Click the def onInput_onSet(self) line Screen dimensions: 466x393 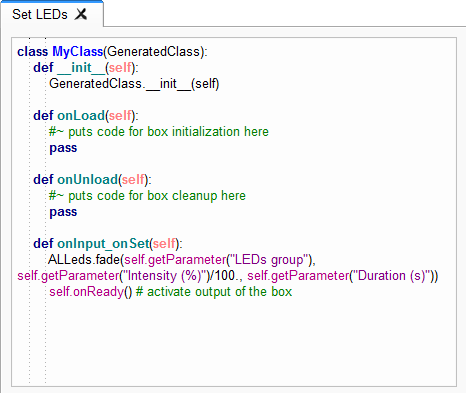pyautogui.click(x=108, y=244)
